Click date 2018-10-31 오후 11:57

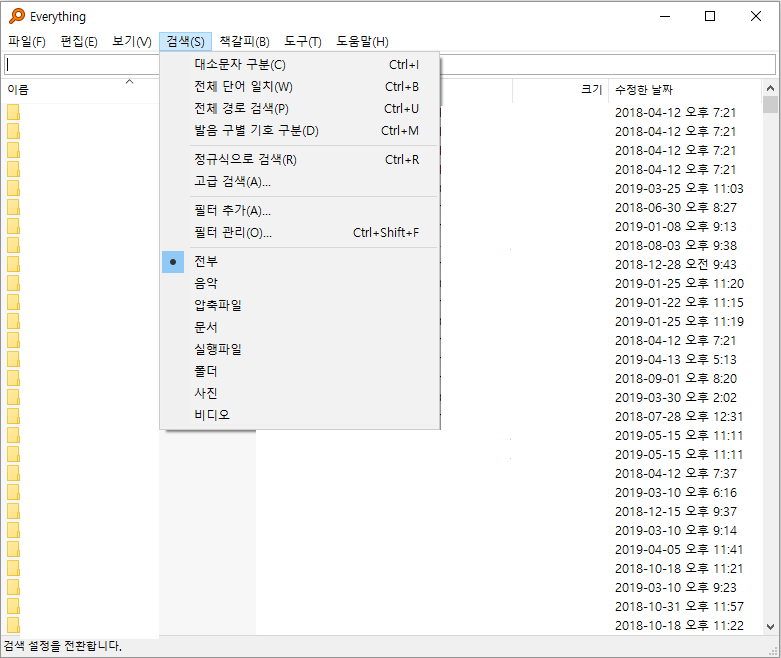(679, 607)
